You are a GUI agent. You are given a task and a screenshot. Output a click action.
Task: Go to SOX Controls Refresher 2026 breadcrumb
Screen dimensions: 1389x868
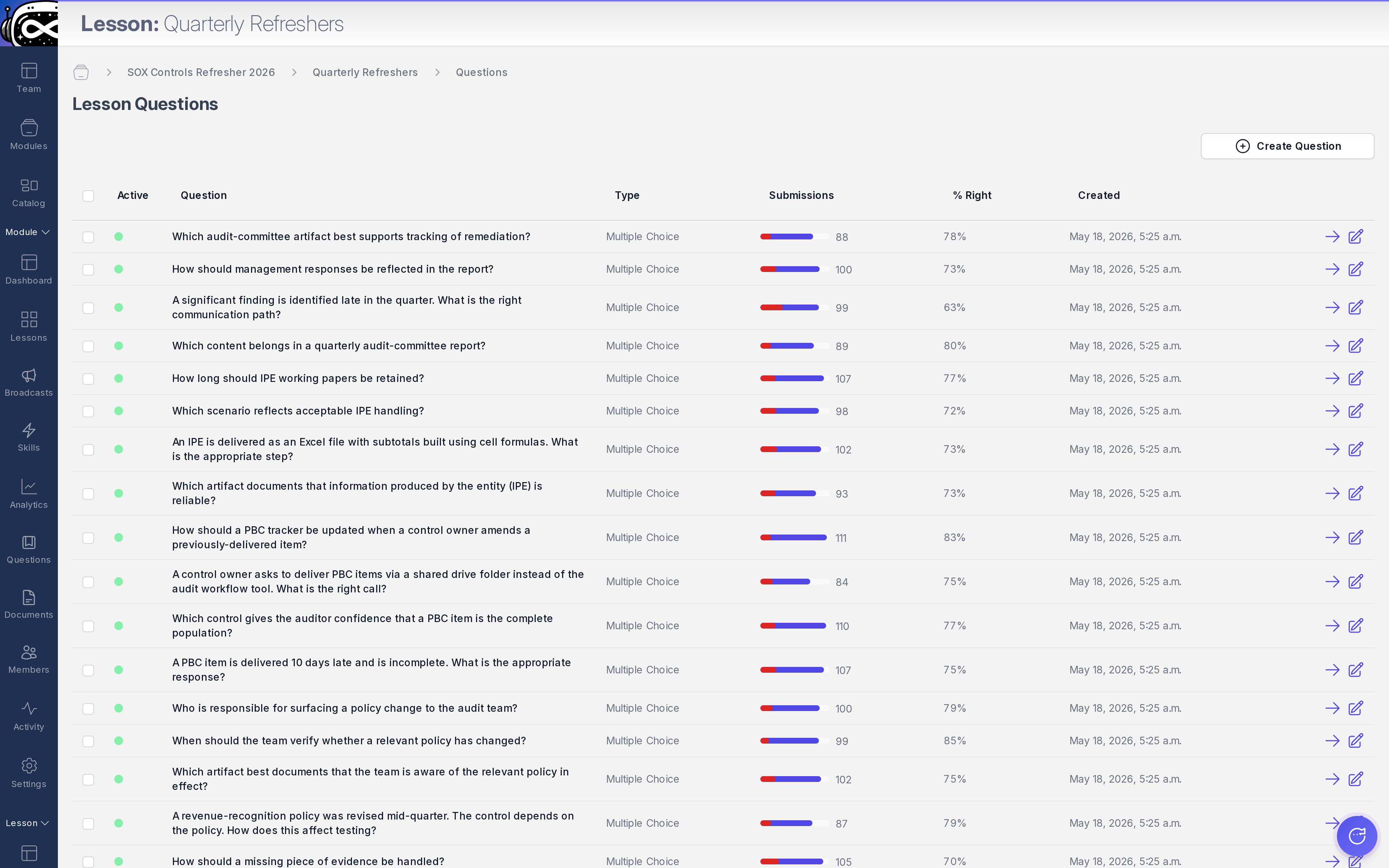pos(201,72)
